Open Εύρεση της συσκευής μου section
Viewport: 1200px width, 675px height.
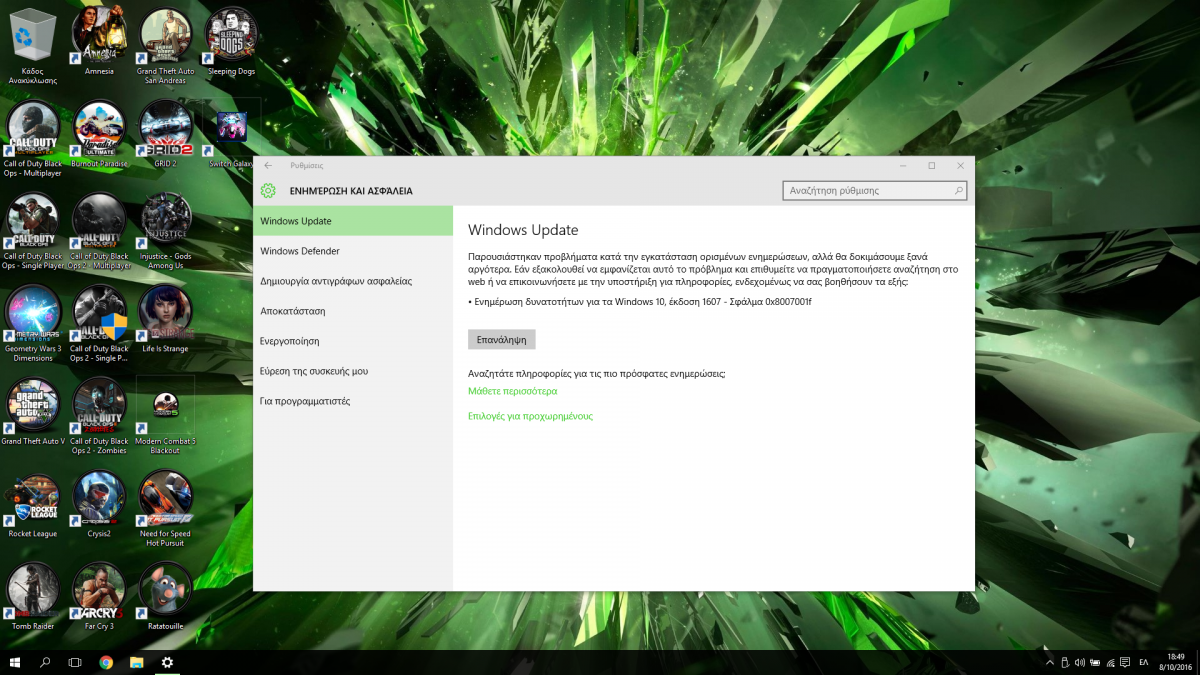click(353, 371)
